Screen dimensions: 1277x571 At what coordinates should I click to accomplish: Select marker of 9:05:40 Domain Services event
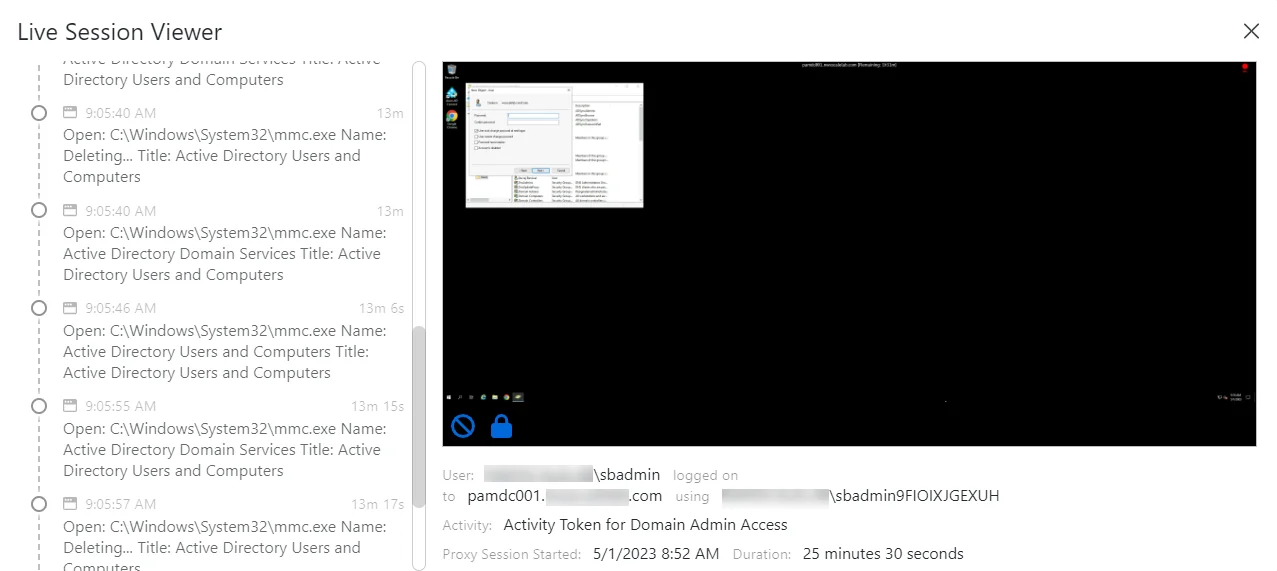point(39,210)
